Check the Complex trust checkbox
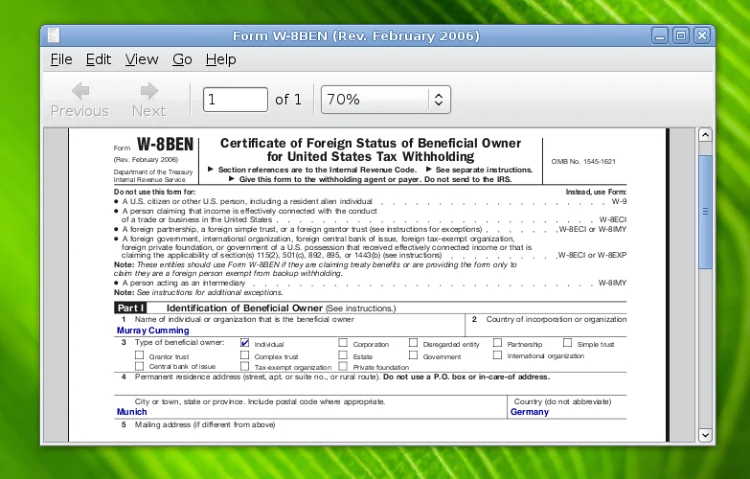This screenshot has width=750, height=479. click(x=244, y=355)
